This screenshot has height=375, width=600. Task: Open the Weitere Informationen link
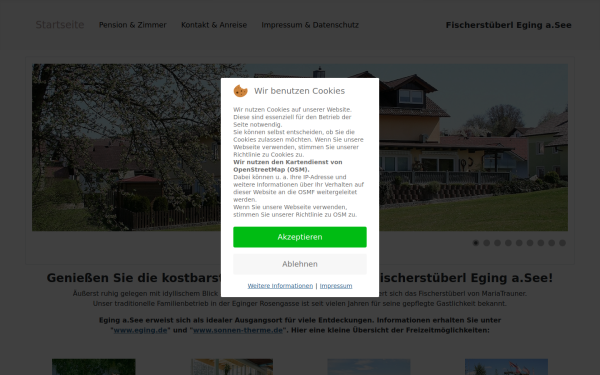click(280, 286)
